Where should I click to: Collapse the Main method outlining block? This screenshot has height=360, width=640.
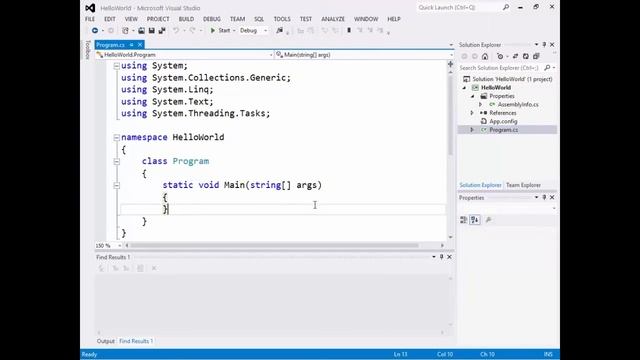[x=117, y=186]
